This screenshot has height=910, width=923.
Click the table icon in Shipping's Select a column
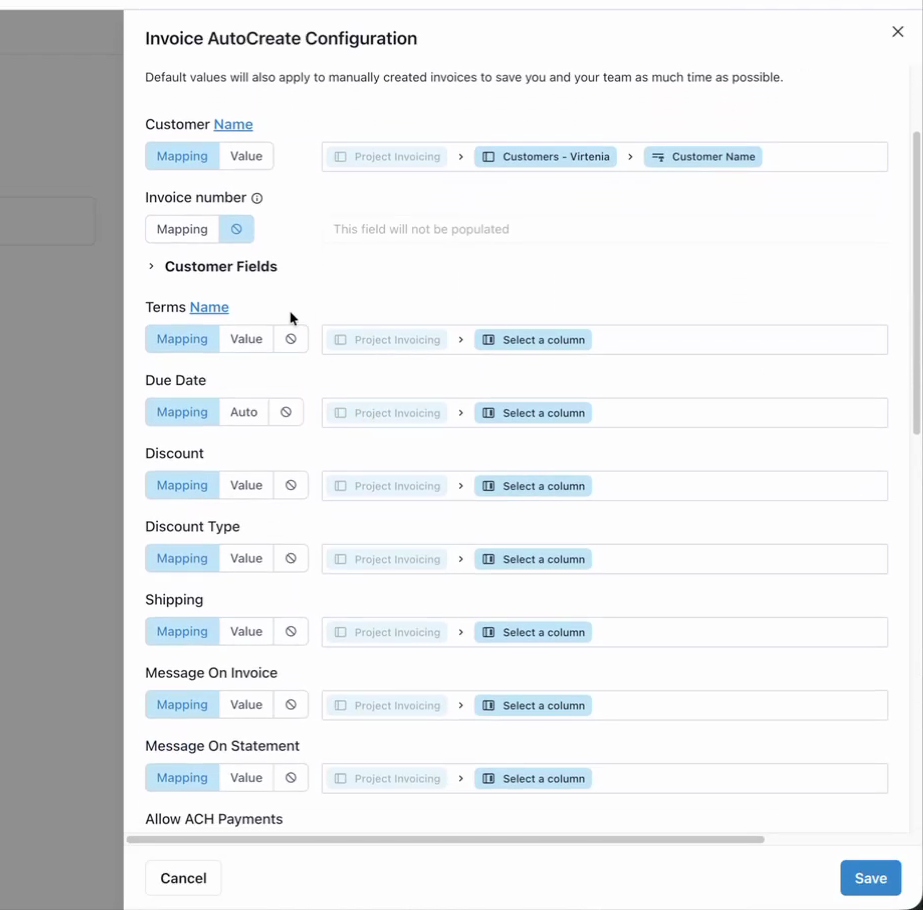pyautogui.click(x=489, y=632)
